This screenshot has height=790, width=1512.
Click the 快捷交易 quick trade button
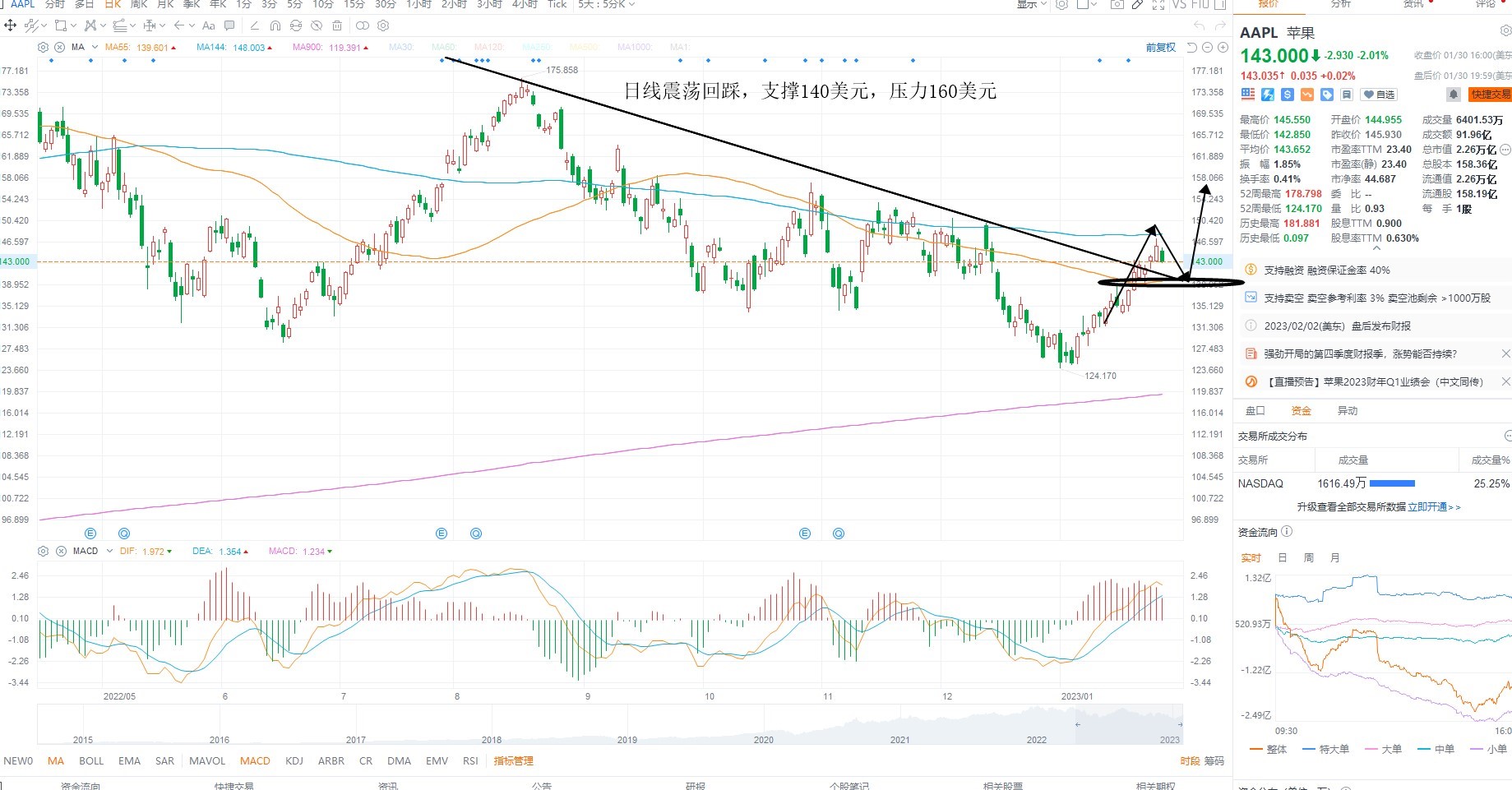[1490, 95]
